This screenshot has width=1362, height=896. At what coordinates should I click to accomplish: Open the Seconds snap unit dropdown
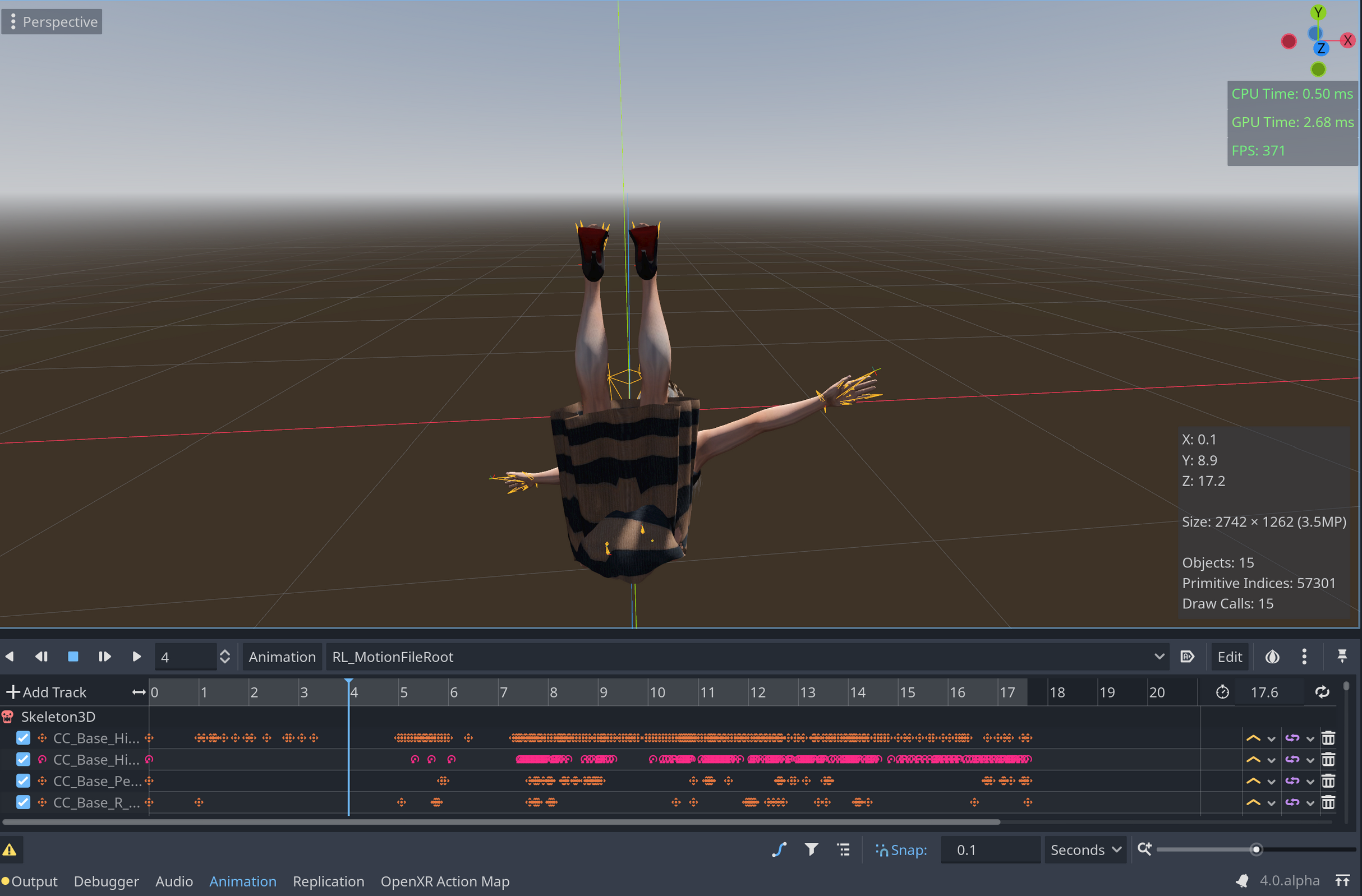point(1085,849)
